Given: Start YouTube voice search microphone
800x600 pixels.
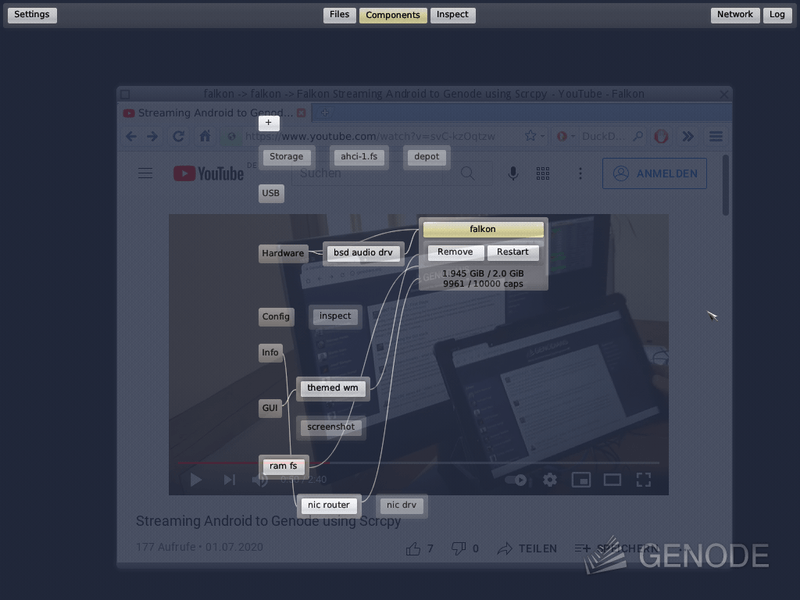Looking at the screenshot, I should pos(513,173).
